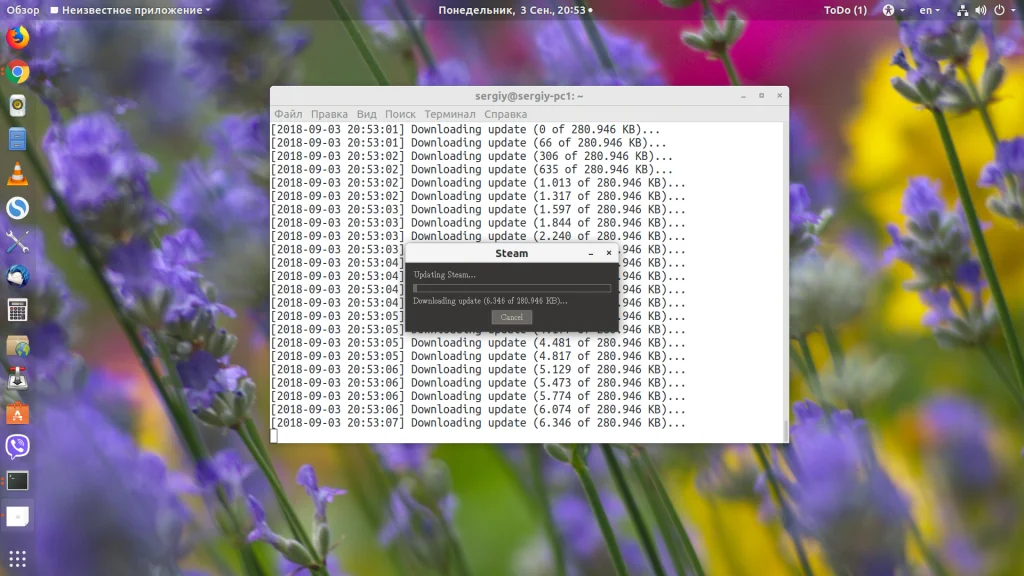Open VLC media player in dock

coord(18,174)
